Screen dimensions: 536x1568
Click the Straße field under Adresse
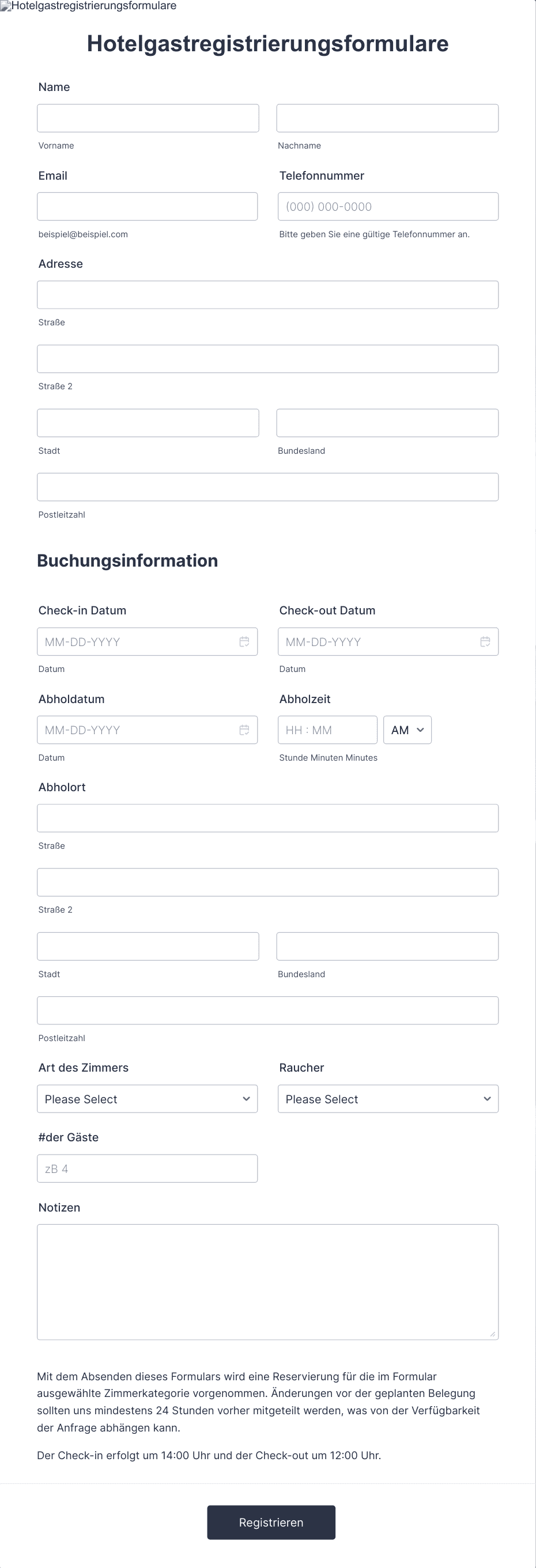click(267, 294)
